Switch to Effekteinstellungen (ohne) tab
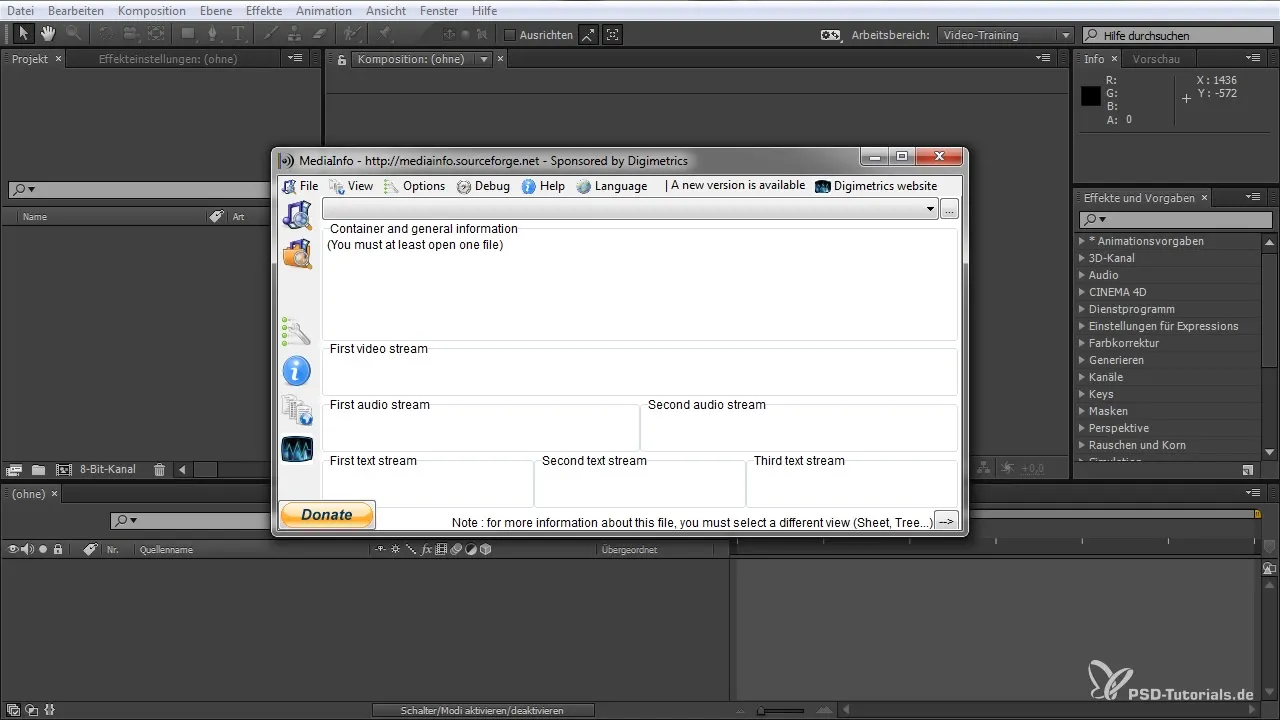The image size is (1280, 720). pyautogui.click(x=166, y=59)
